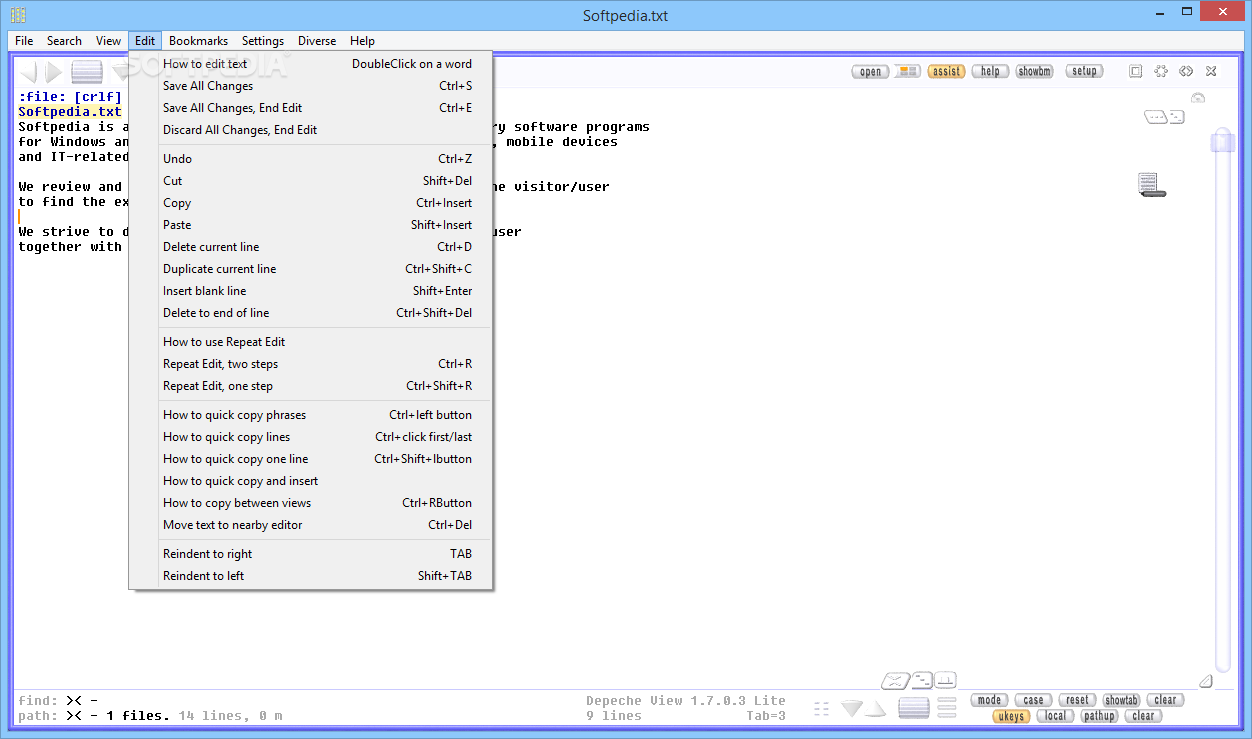The height and width of the screenshot is (739, 1252).
Task: Toggle the showtab button
Action: coord(1121,700)
